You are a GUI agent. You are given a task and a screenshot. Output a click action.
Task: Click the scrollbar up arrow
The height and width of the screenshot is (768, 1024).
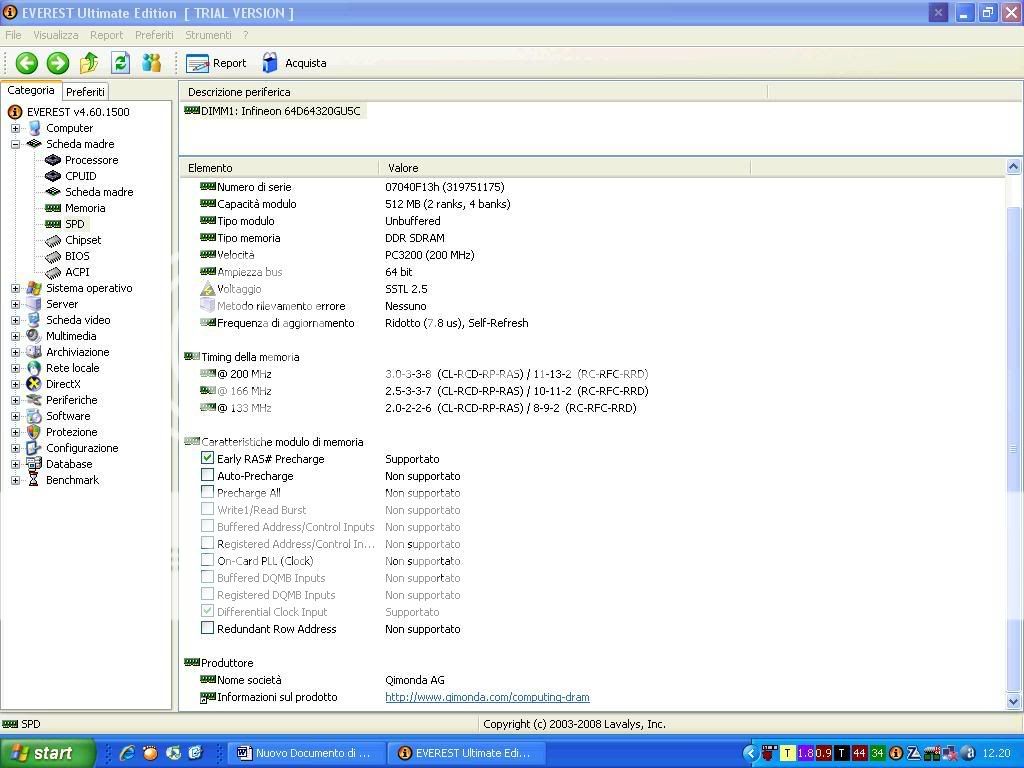click(1013, 167)
